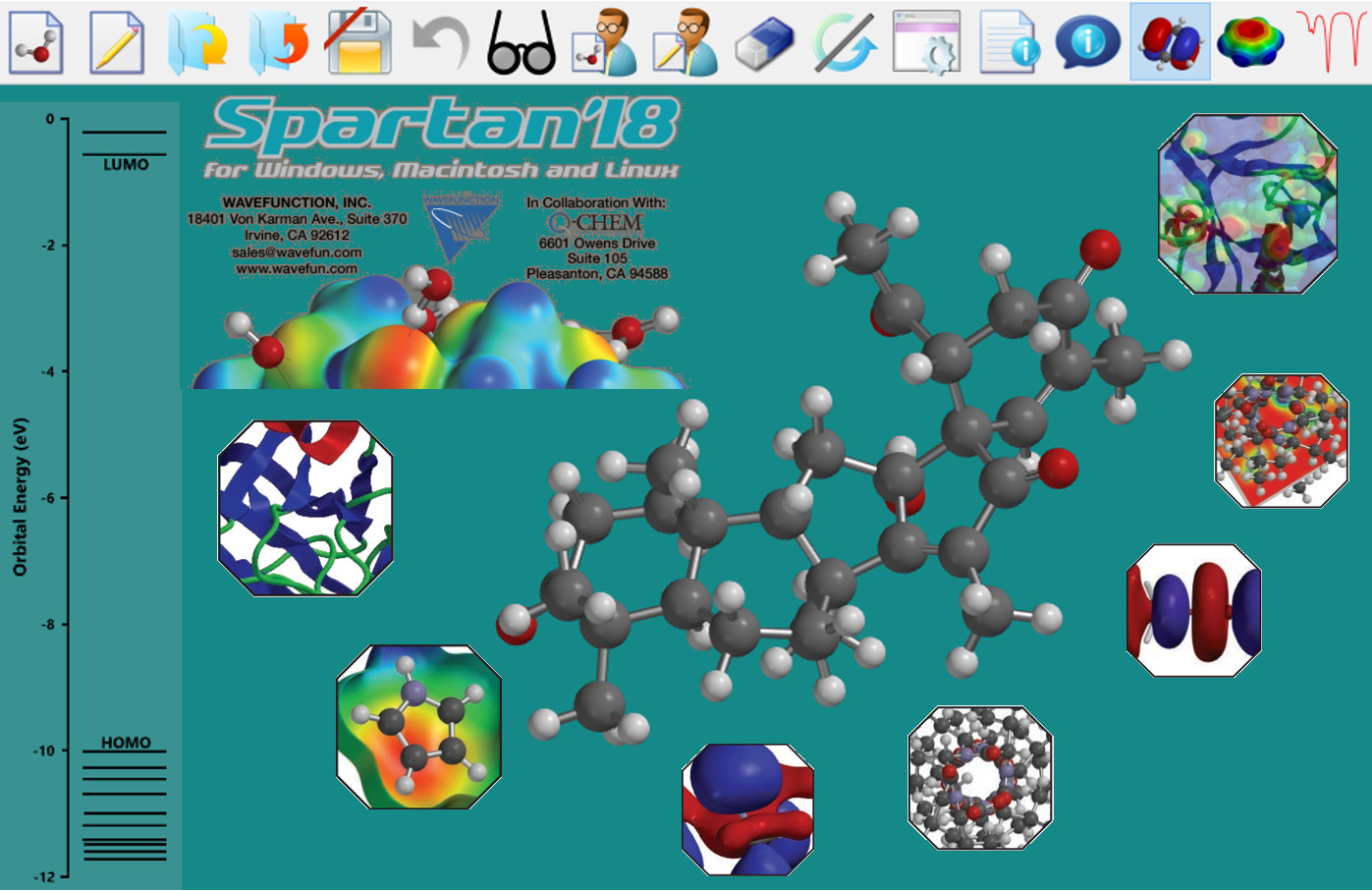Open the five-membered ring potential map thumbnail
Image resolution: width=1372 pixels, height=891 pixels.
point(419,727)
